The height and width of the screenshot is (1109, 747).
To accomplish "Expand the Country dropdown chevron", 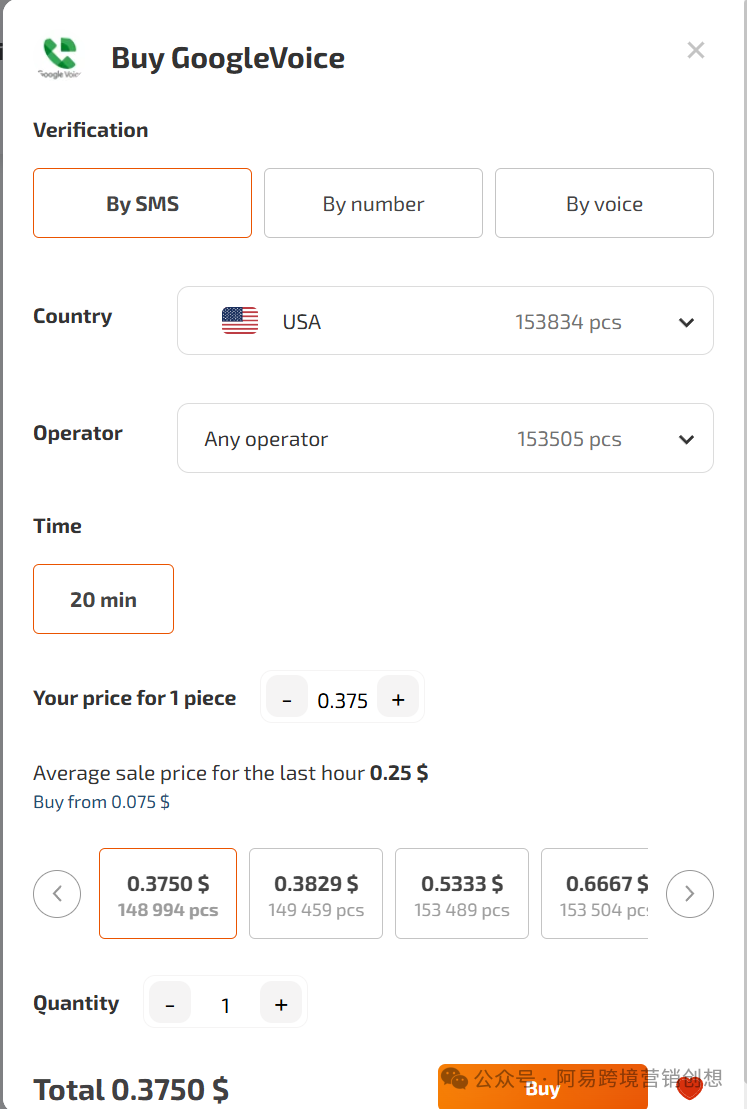I will pyautogui.click(x=686, y=323).
